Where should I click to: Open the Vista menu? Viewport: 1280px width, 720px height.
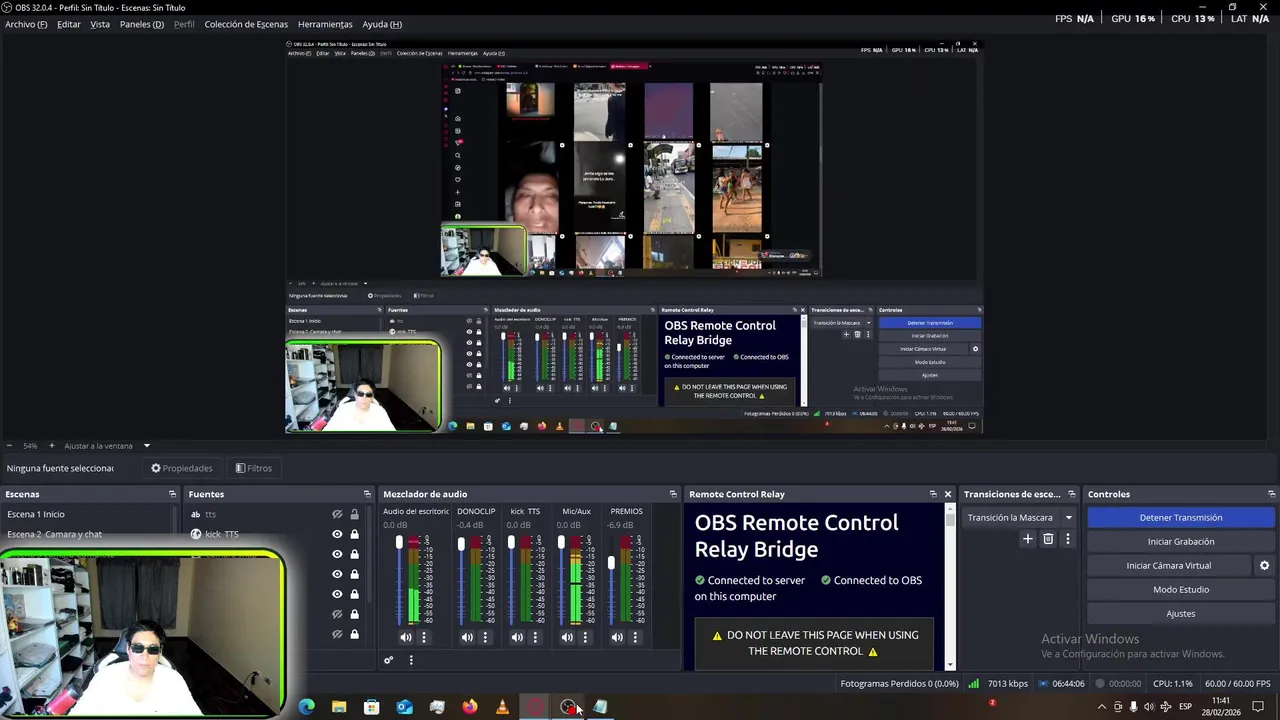pyautogui.click(x=100, y=24)
